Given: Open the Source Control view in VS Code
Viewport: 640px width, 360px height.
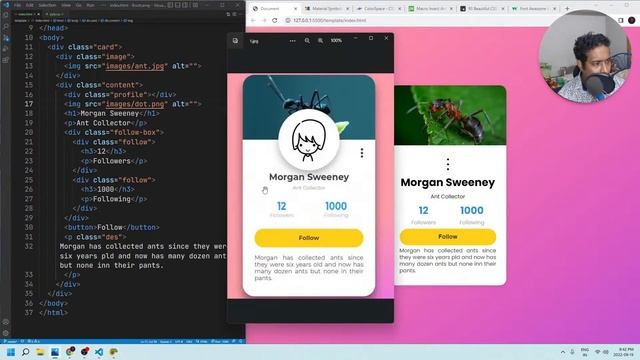Looking at the screenshot, I should pyautogui.click(x=6, y=38).
